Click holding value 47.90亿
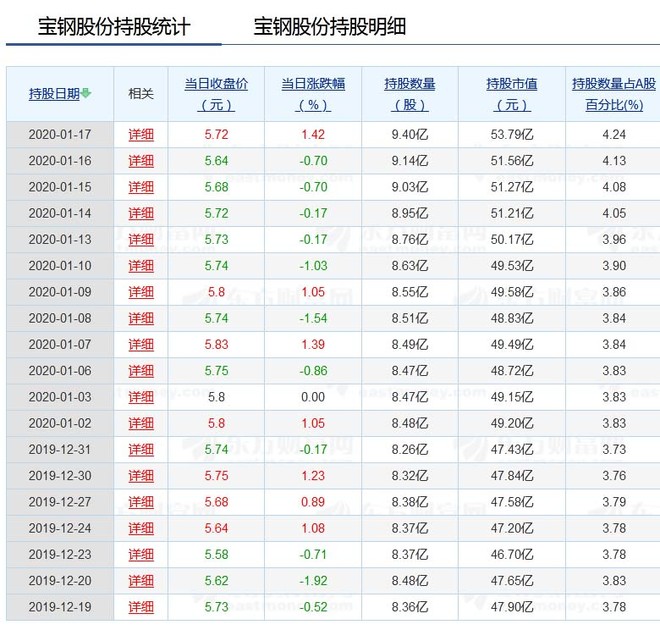The width and height of the screenshot is (660, 630). [x=512, y=607]
